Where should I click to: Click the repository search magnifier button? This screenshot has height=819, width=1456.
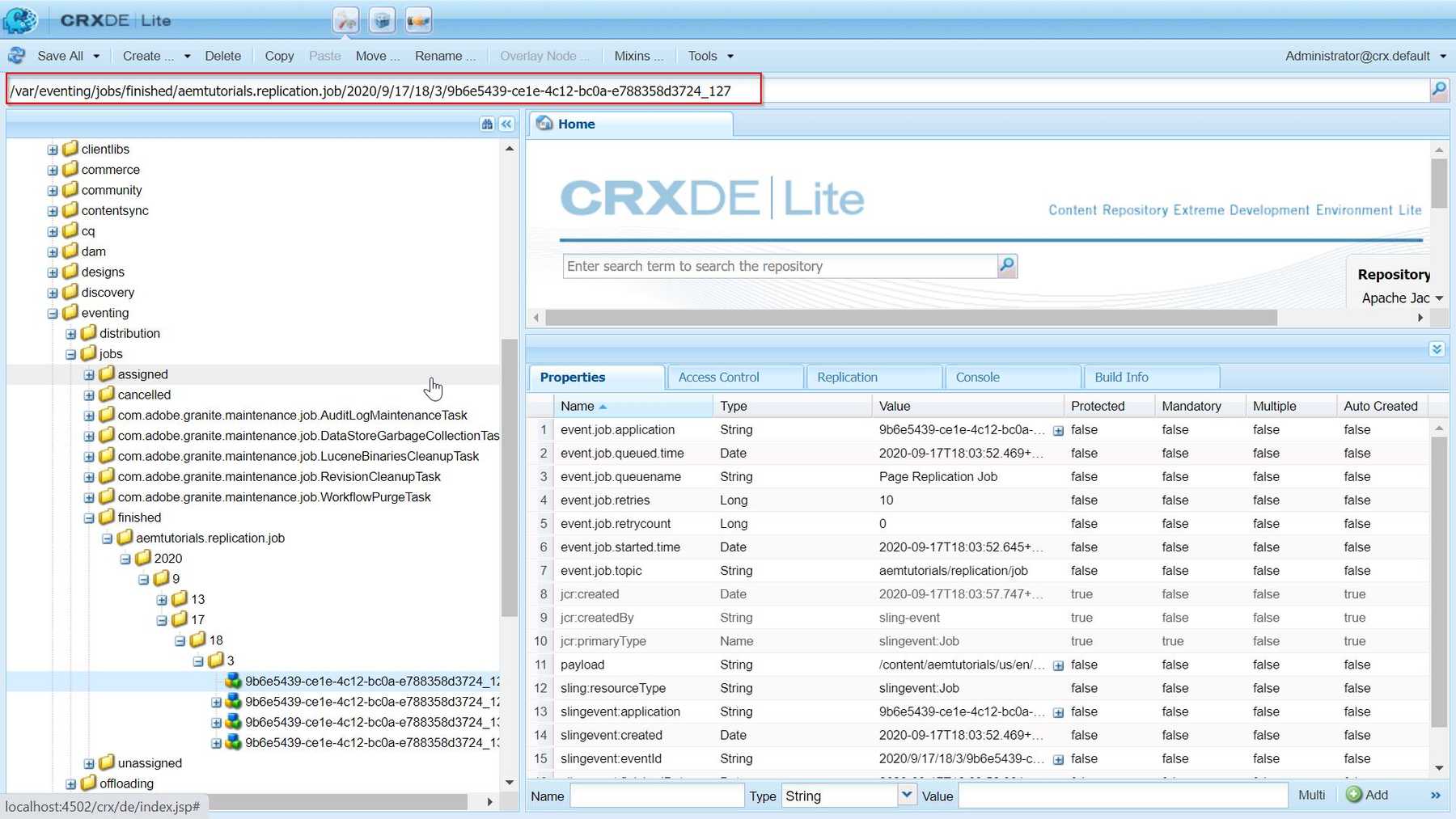[x=1006, y=266]
